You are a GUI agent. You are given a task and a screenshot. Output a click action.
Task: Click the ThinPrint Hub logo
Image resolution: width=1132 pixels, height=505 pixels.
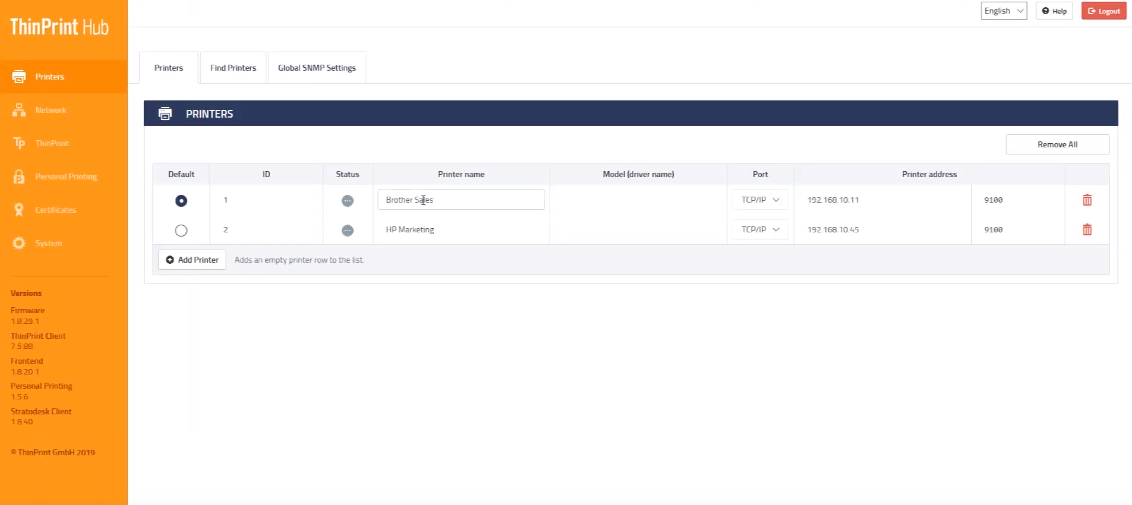(59, 27)
